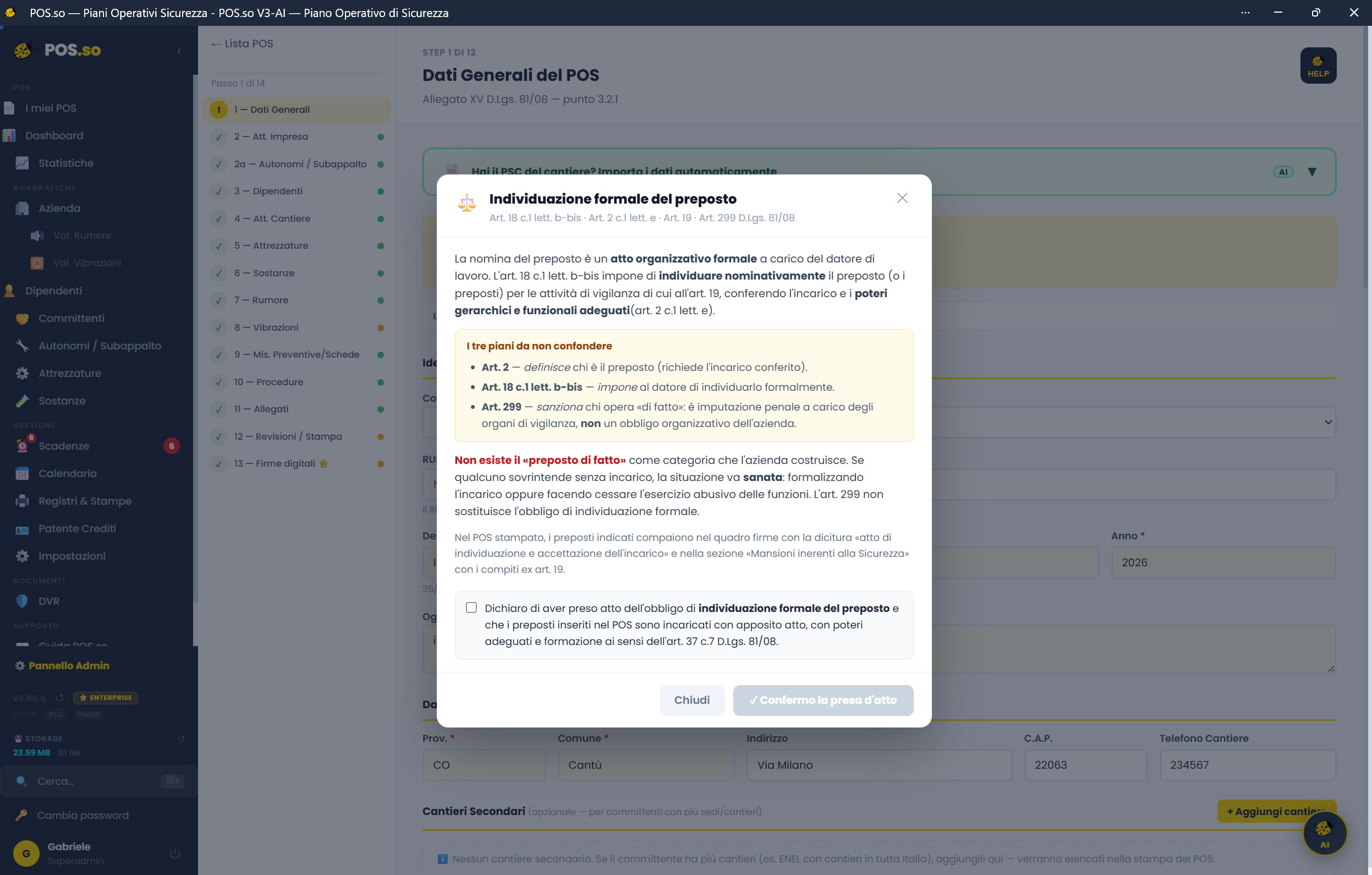Click the Anno field showing 2026
The image size is (1372, 875).
(1223, 562)
